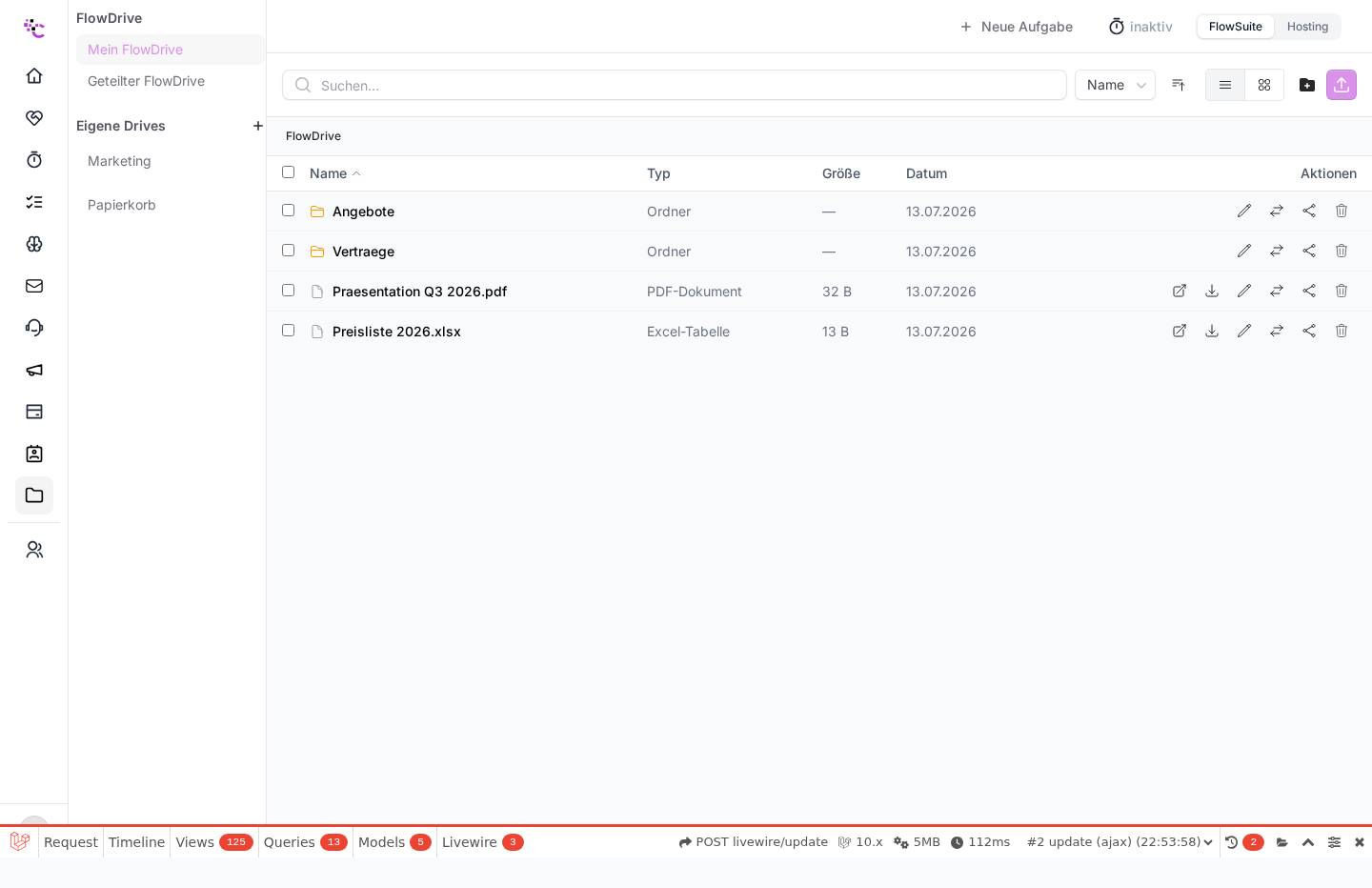Switch to grid view layout
1372x888 pixels.
[x=1264, y=85]
